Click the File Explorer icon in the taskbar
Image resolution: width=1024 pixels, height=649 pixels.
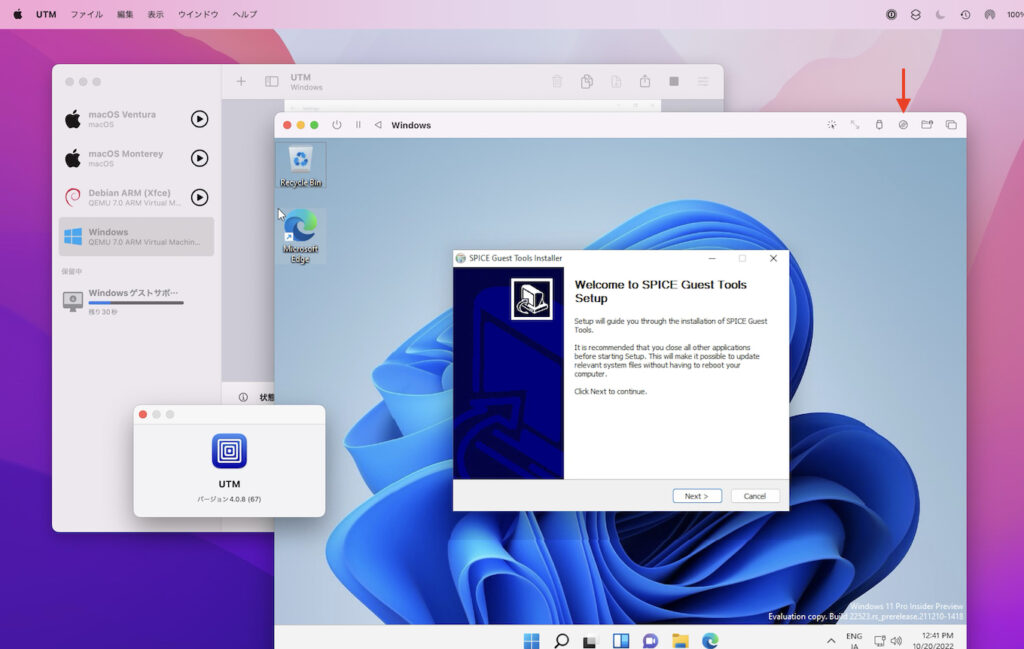coord(681,640)
